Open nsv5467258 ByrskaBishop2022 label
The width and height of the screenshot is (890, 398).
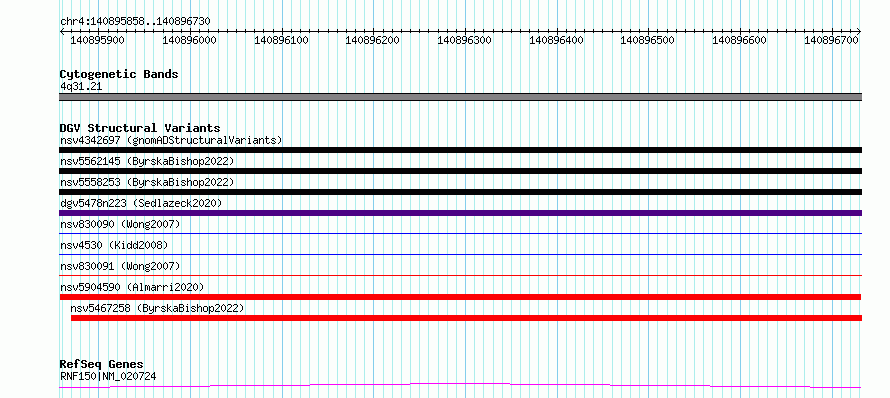157,308
